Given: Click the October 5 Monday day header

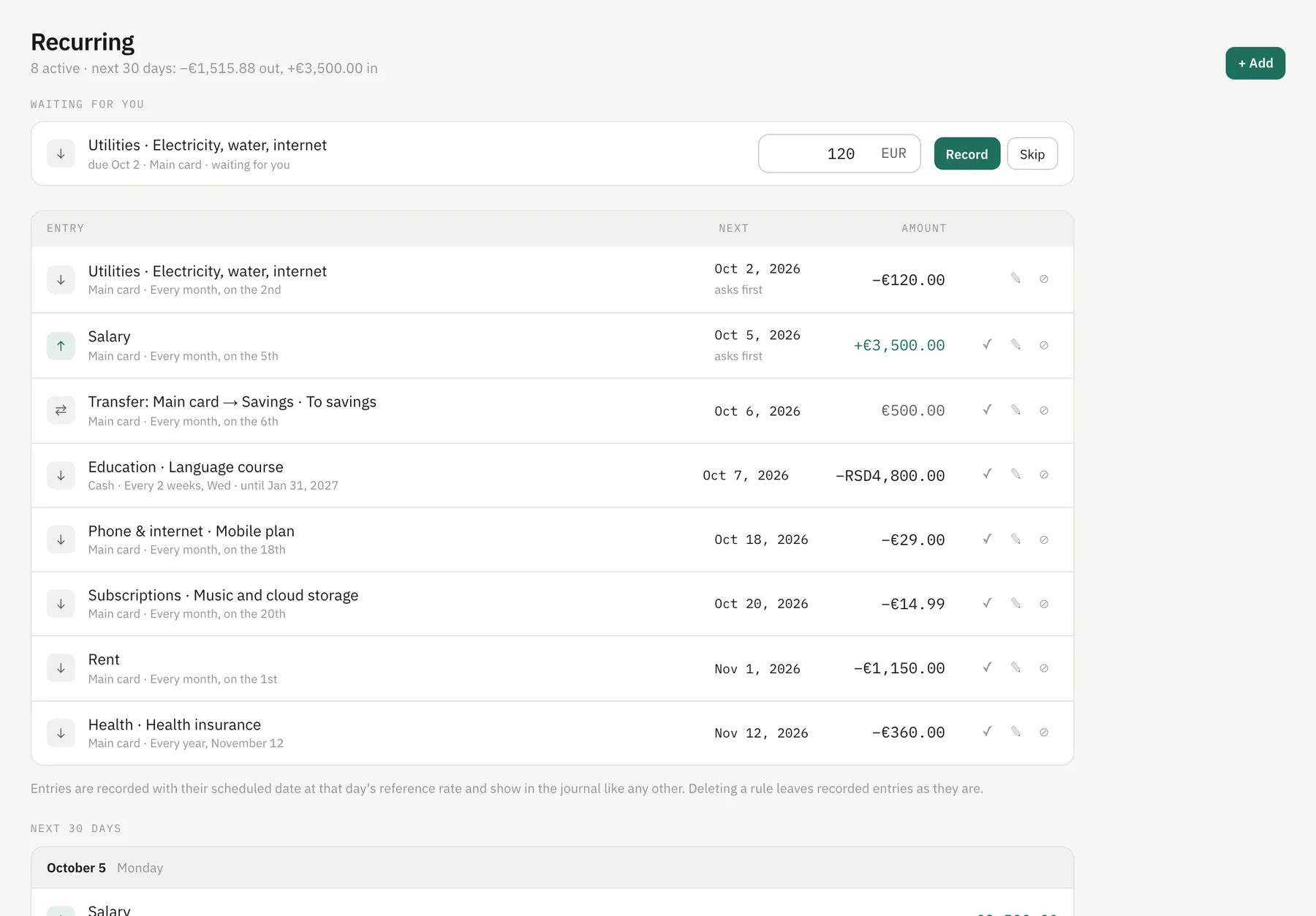Looking at the screenshot, I should click(552, 868).
